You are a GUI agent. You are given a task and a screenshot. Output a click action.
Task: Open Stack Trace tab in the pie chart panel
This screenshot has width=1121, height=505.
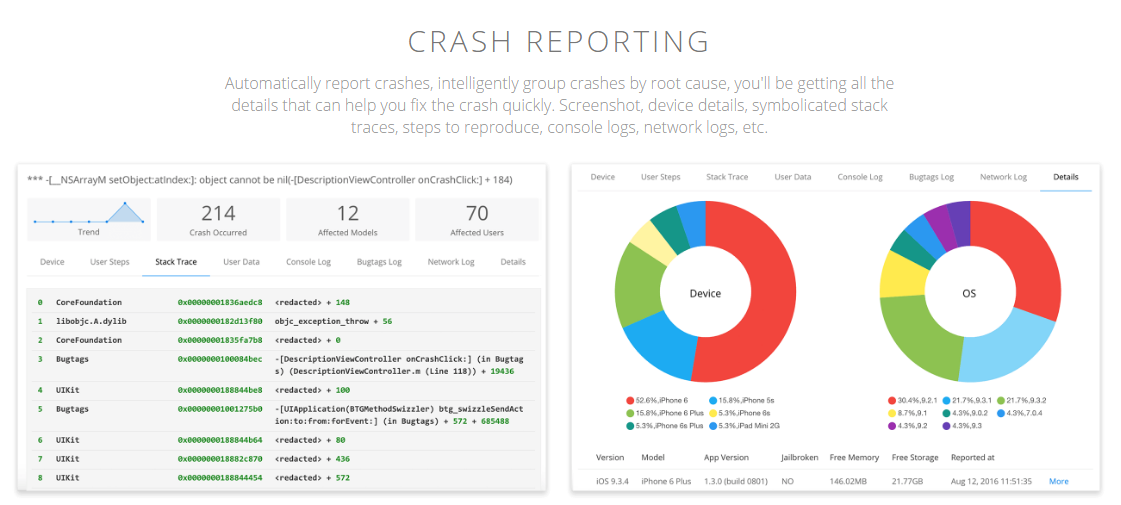726,177
